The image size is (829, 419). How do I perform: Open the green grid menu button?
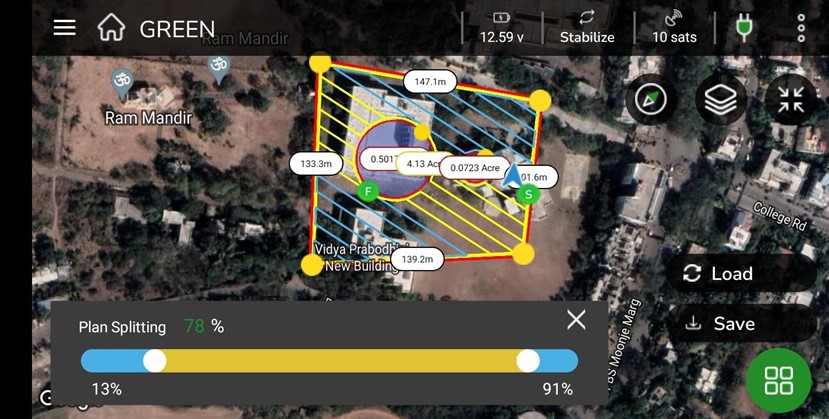pyautogui.click(x=779, y=380)
